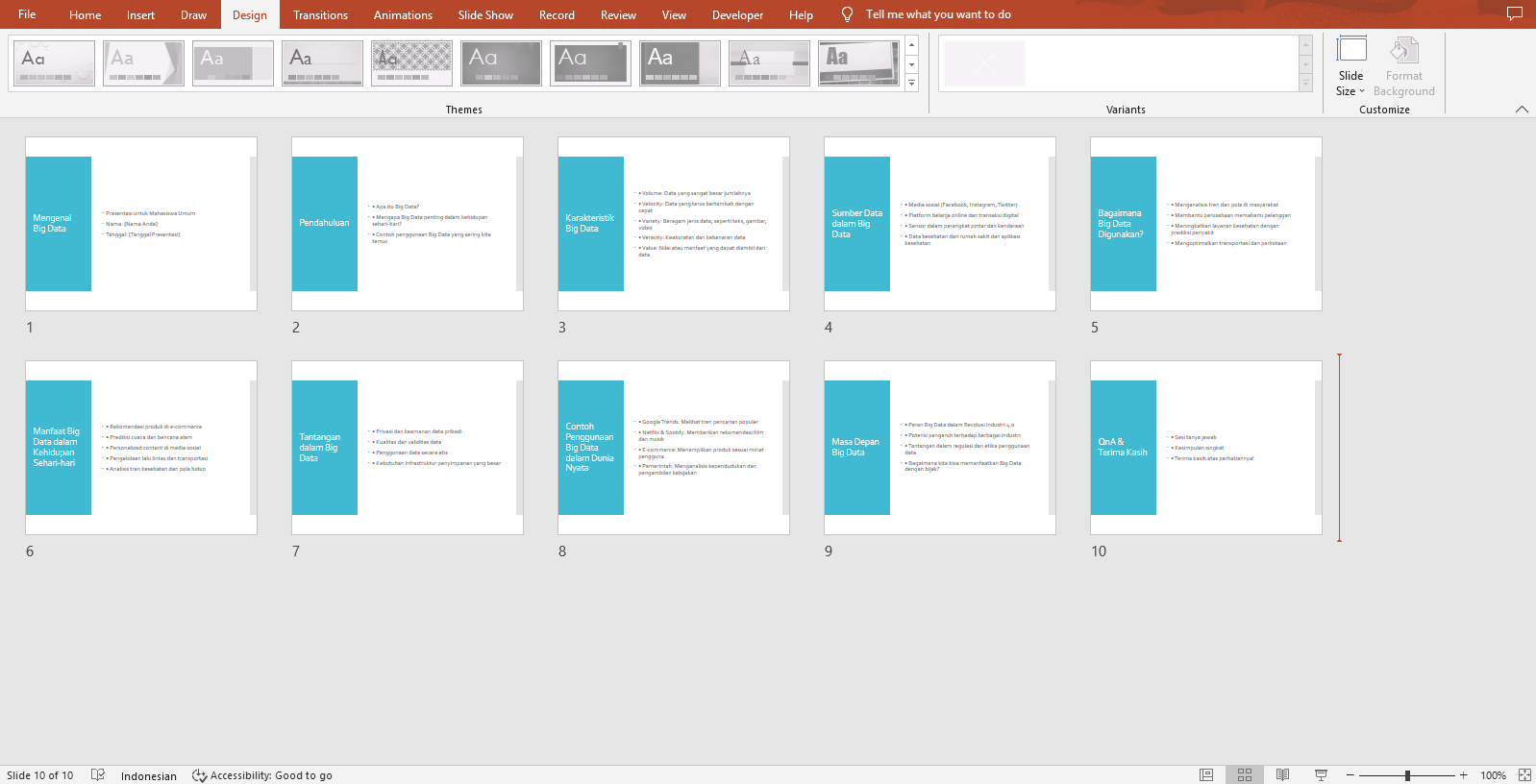
Task: Start Slide Show from status bar icon
Action: [x=1321, y=775]
